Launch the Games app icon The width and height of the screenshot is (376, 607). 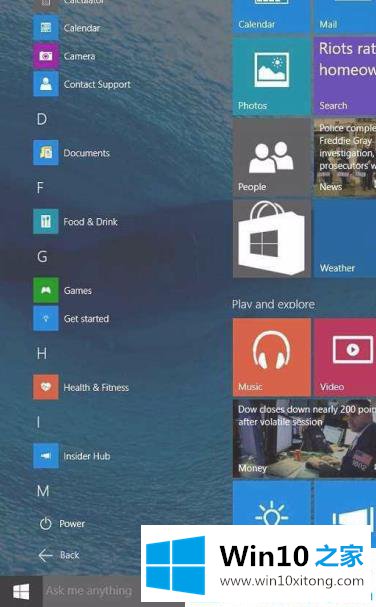[46, 290]
